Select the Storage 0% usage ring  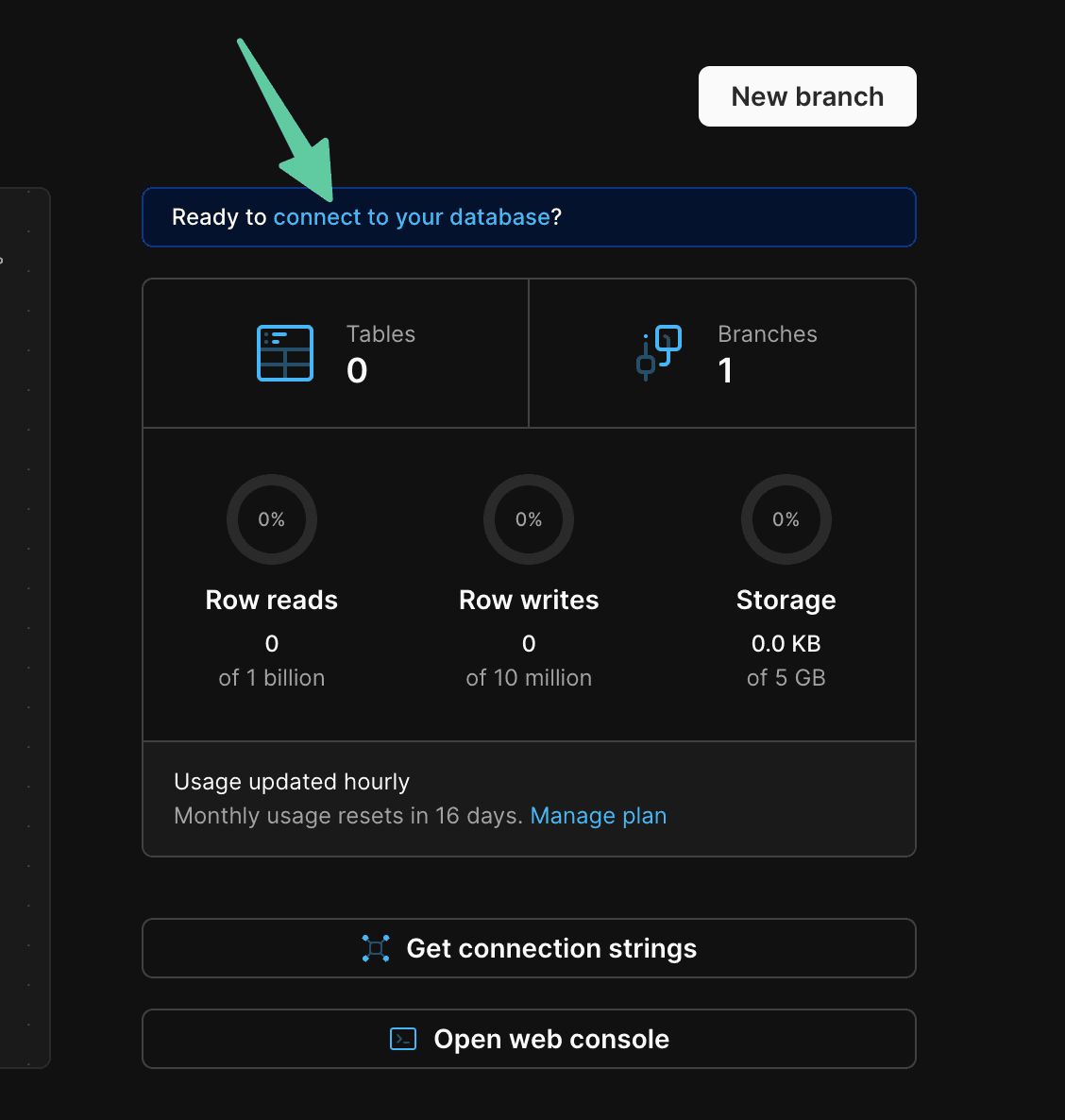click(x=786, y=519)
